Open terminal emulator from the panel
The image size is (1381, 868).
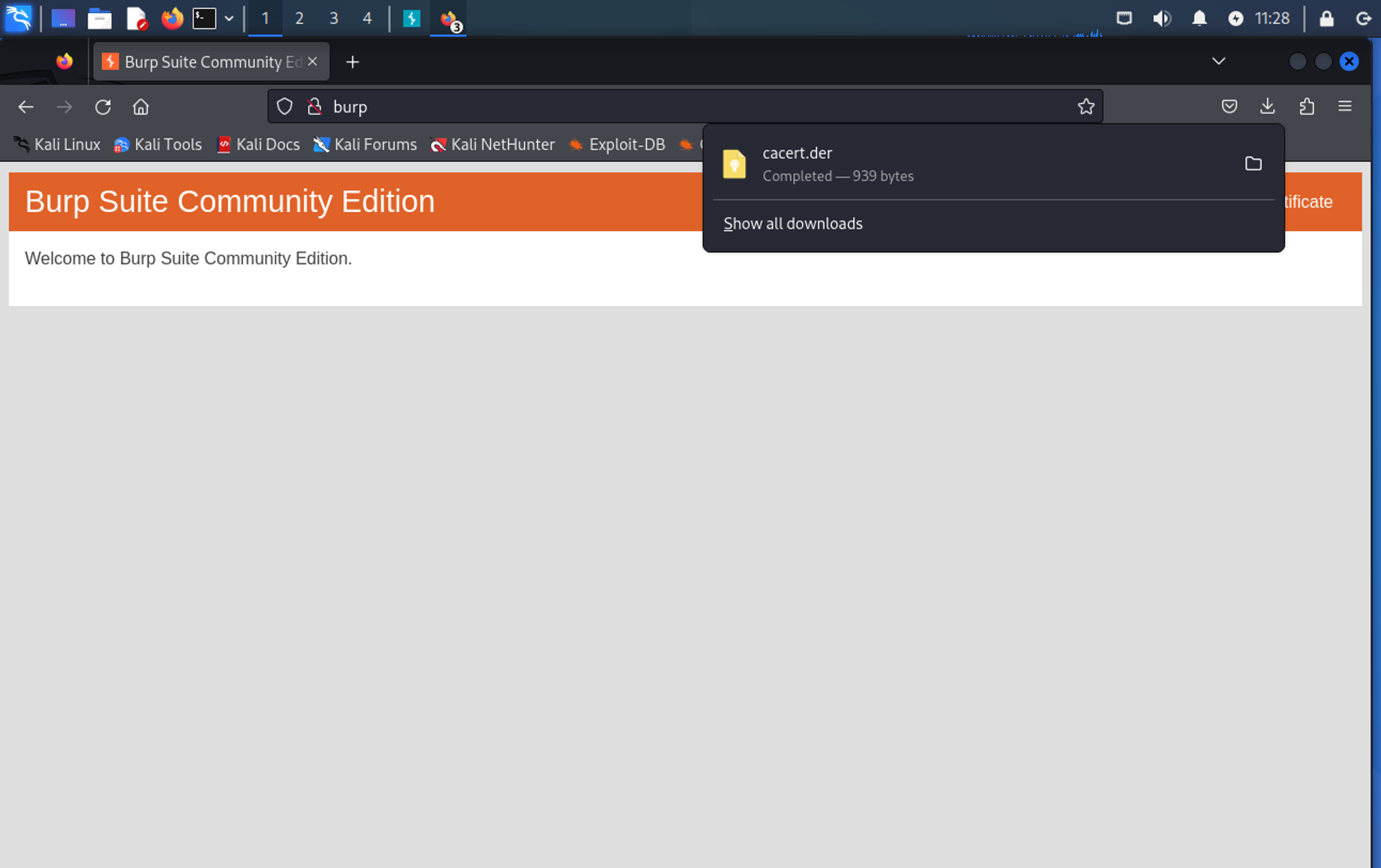204,18
